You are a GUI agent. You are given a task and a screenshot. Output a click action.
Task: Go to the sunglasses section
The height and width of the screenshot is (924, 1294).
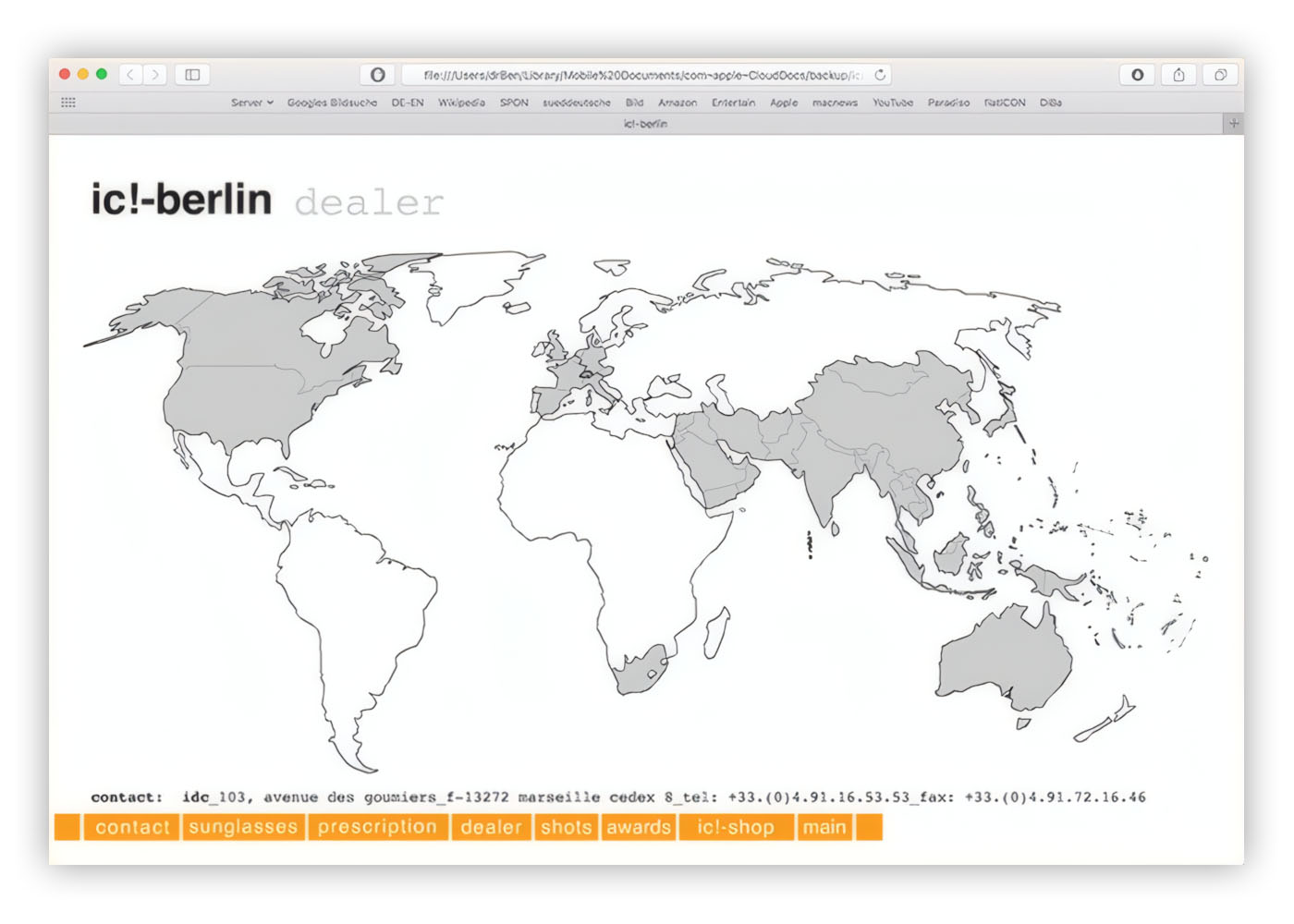tap(243, 827)
